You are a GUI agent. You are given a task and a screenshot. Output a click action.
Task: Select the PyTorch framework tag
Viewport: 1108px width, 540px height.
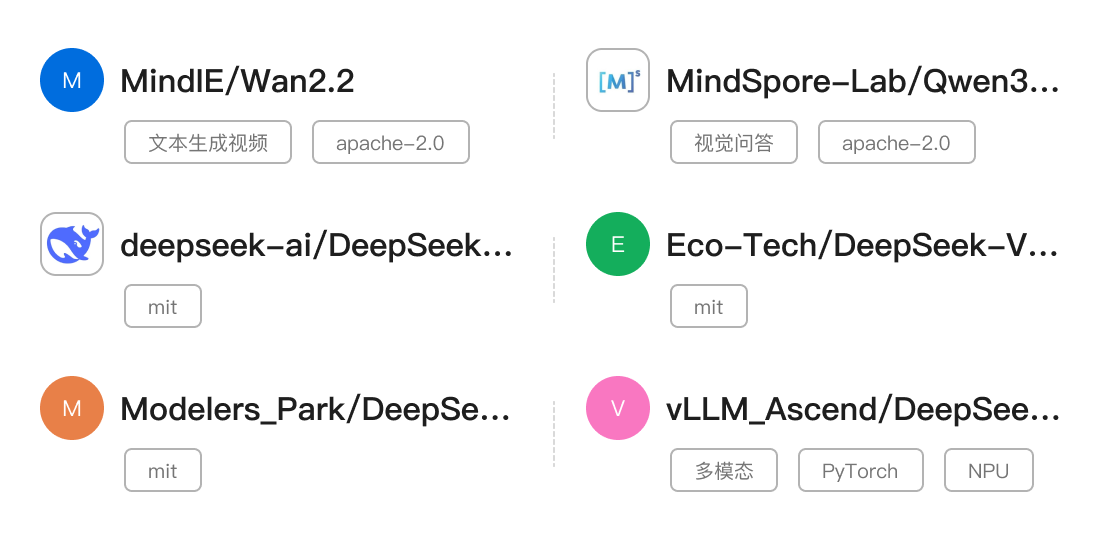coord(860,471)
